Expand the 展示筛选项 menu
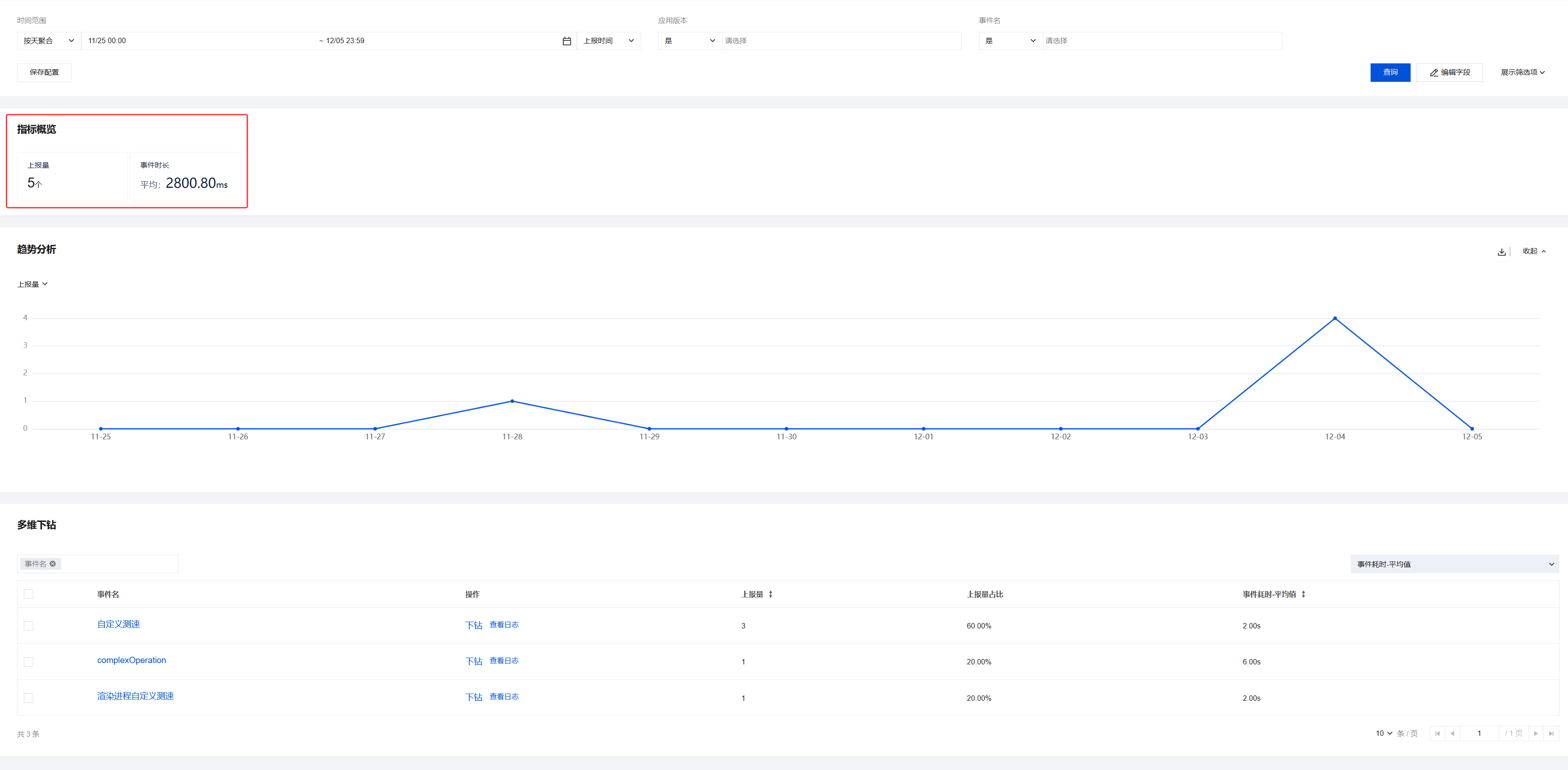Viewport: 1568px width, 770px height. click(1522, 72)
